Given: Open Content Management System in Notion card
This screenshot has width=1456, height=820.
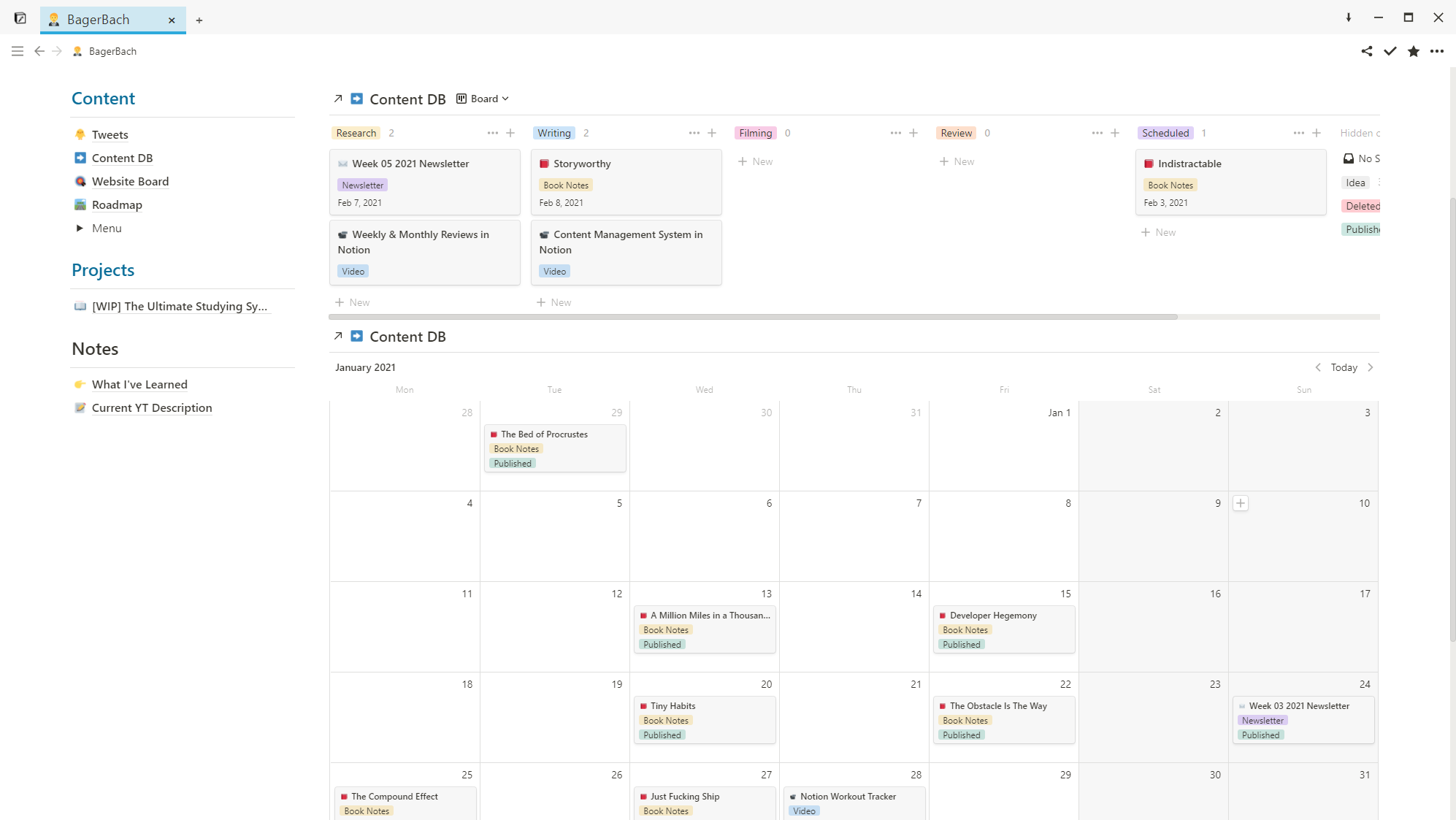Looking at the screenshot, I should [x=627, y=253].
